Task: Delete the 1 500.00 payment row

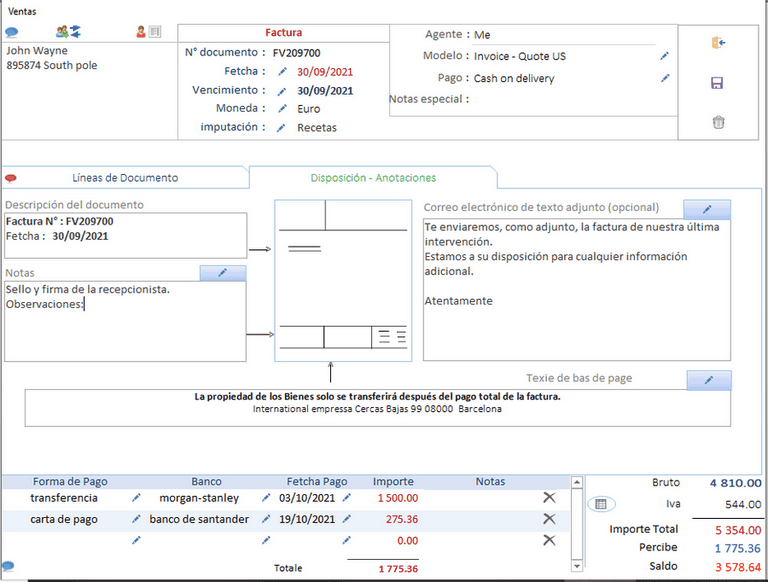Action: (x=550, y=498)
